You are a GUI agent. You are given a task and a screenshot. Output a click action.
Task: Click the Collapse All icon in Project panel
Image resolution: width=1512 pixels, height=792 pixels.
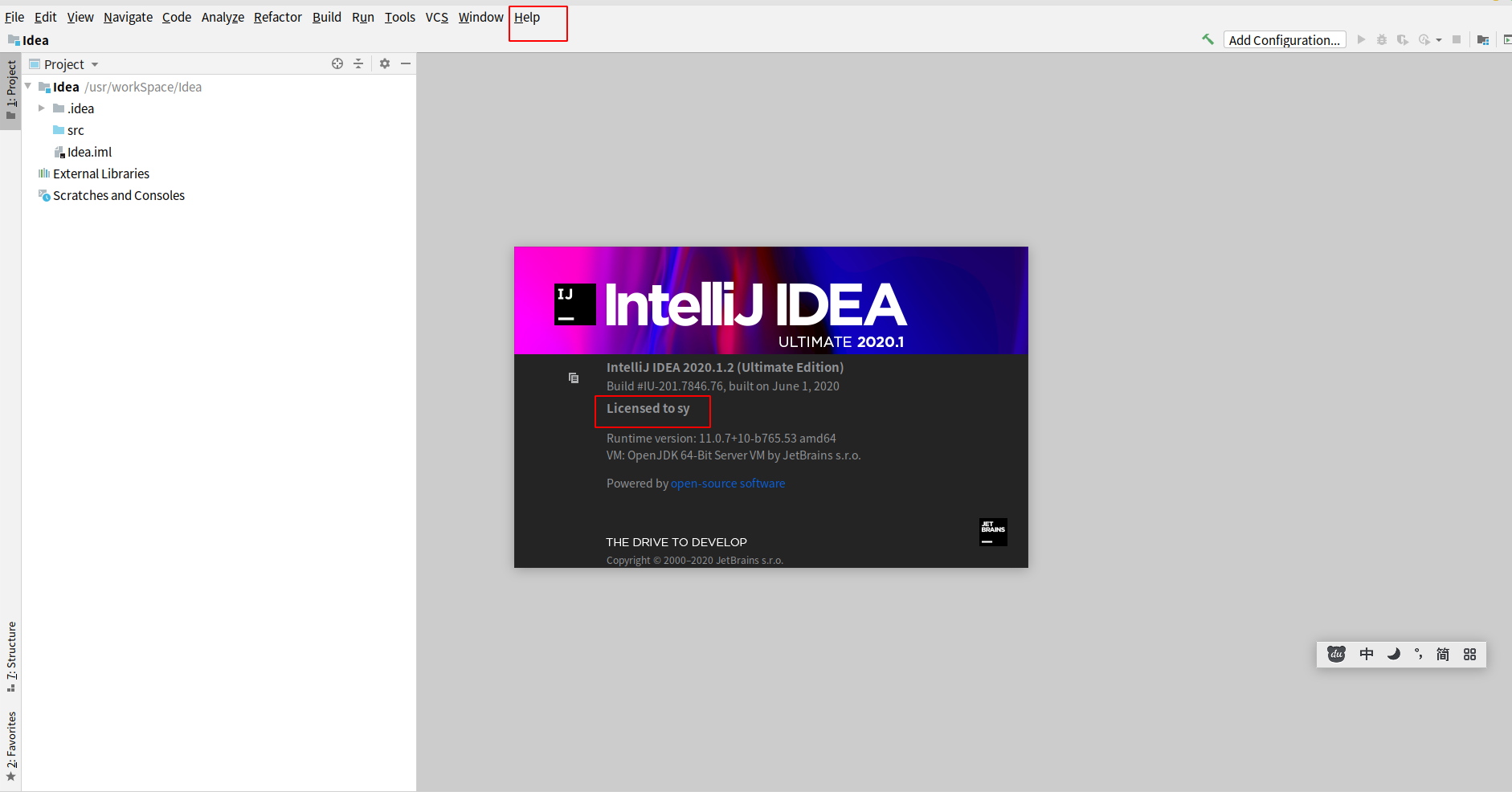tap(358, 63)
